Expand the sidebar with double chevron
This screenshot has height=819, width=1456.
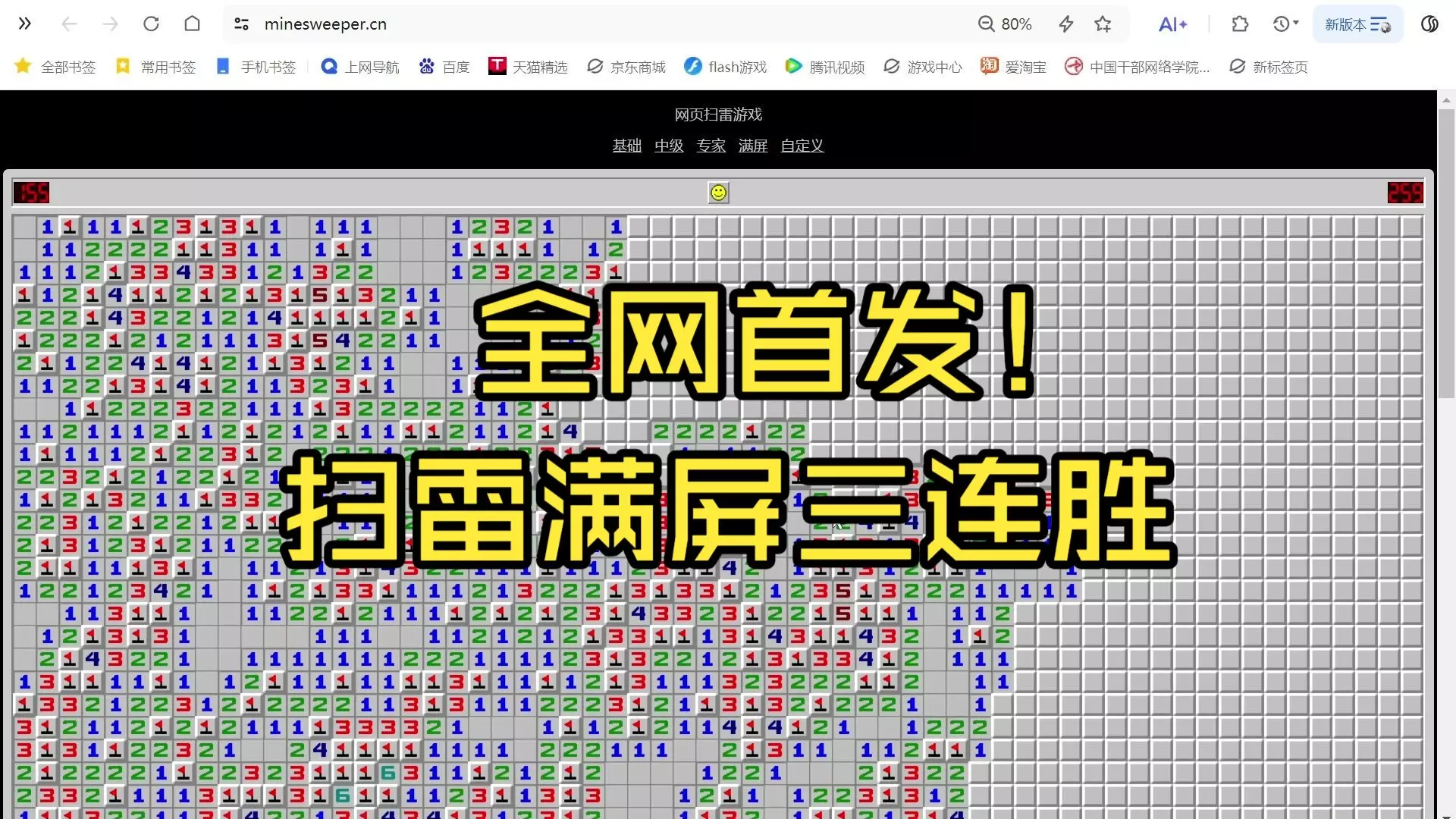pos(25,24)
